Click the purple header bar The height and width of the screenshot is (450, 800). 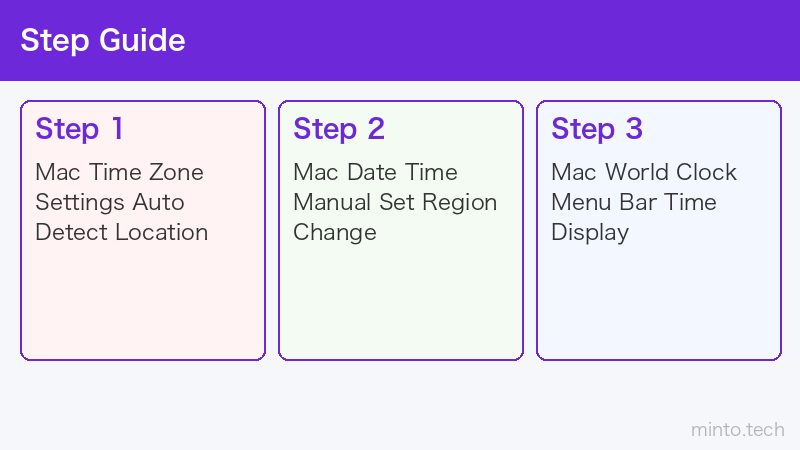click(400, 40)
